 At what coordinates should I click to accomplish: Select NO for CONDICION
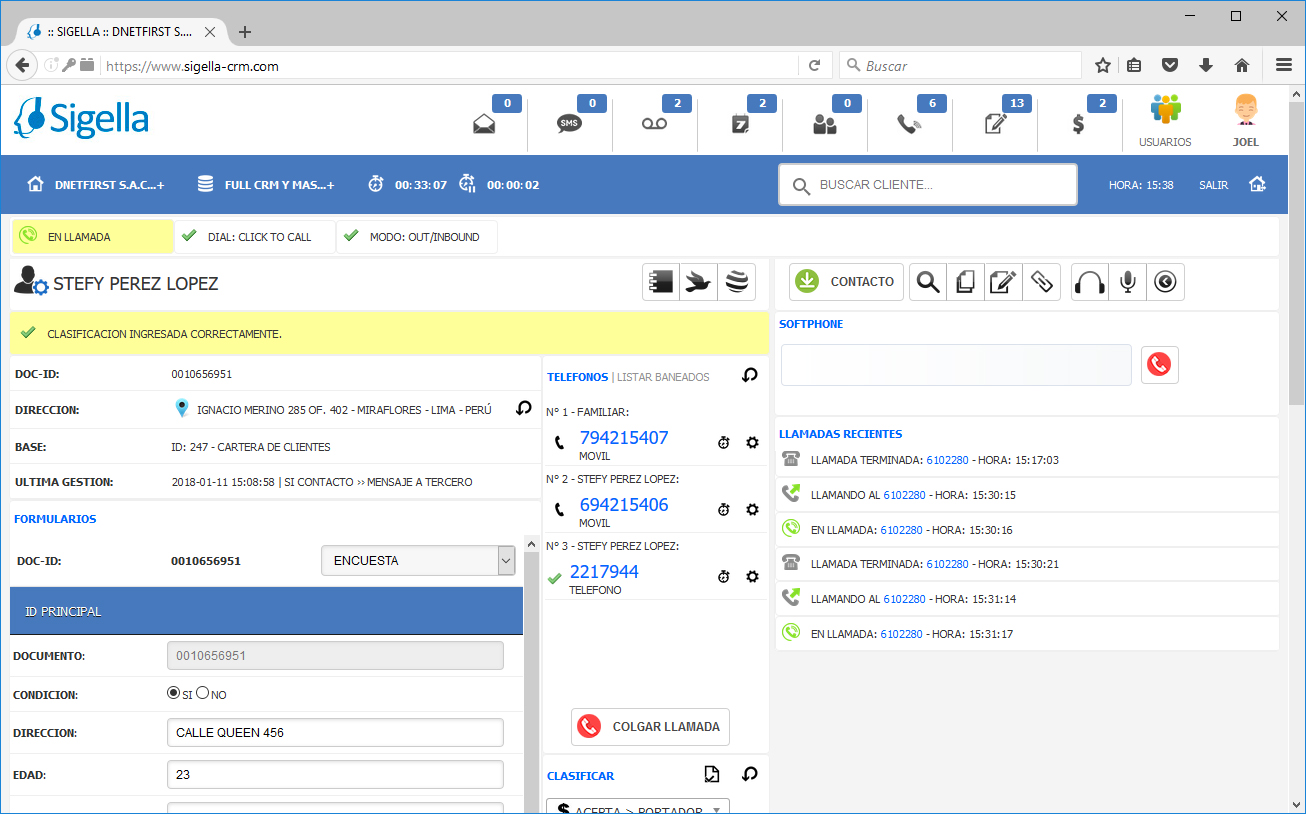point(203,693)
